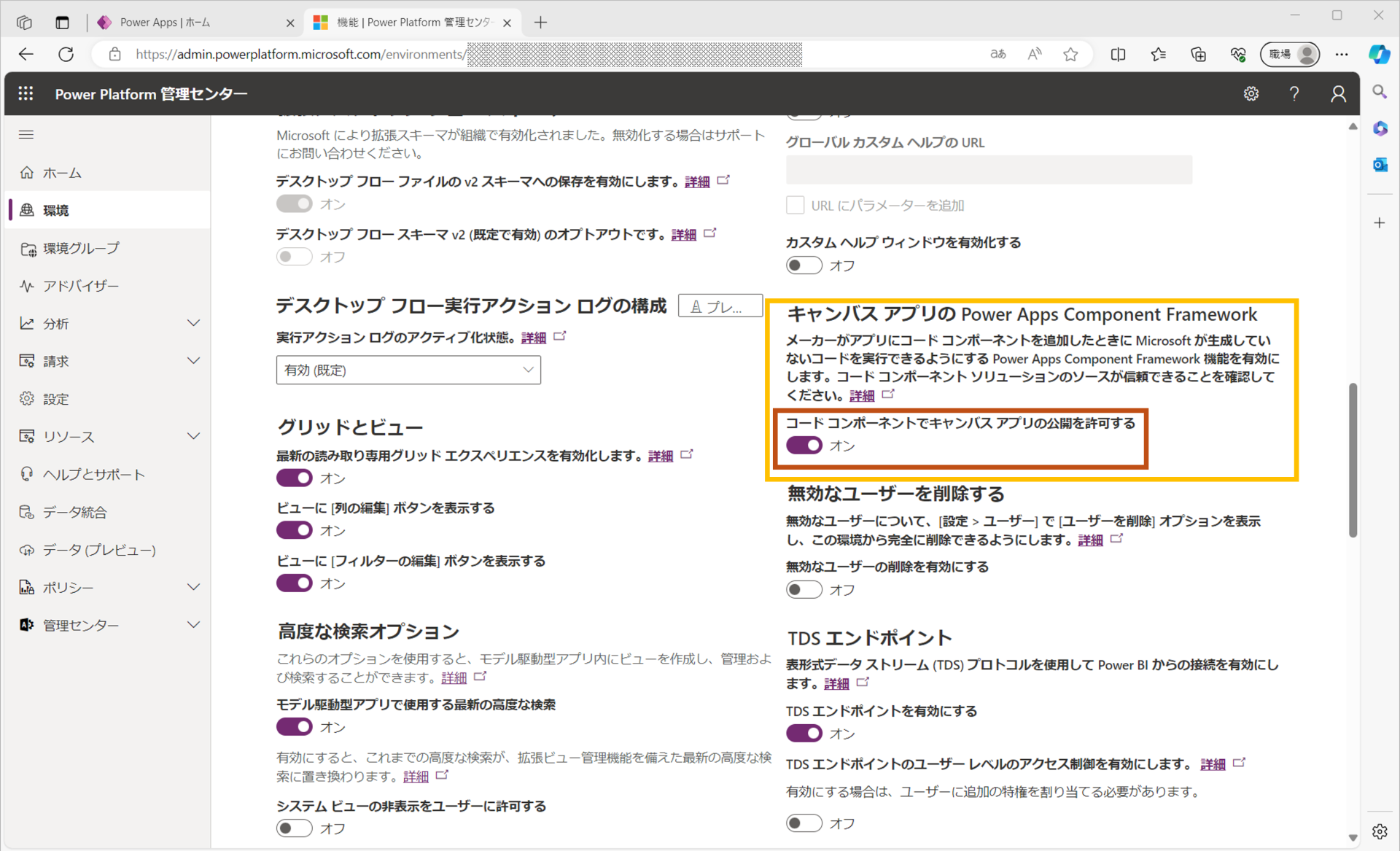This screenshot has height=851, width=1400.
Task: Open 詳細 link for delete disabled users
Action: (x=1090, y=540)
